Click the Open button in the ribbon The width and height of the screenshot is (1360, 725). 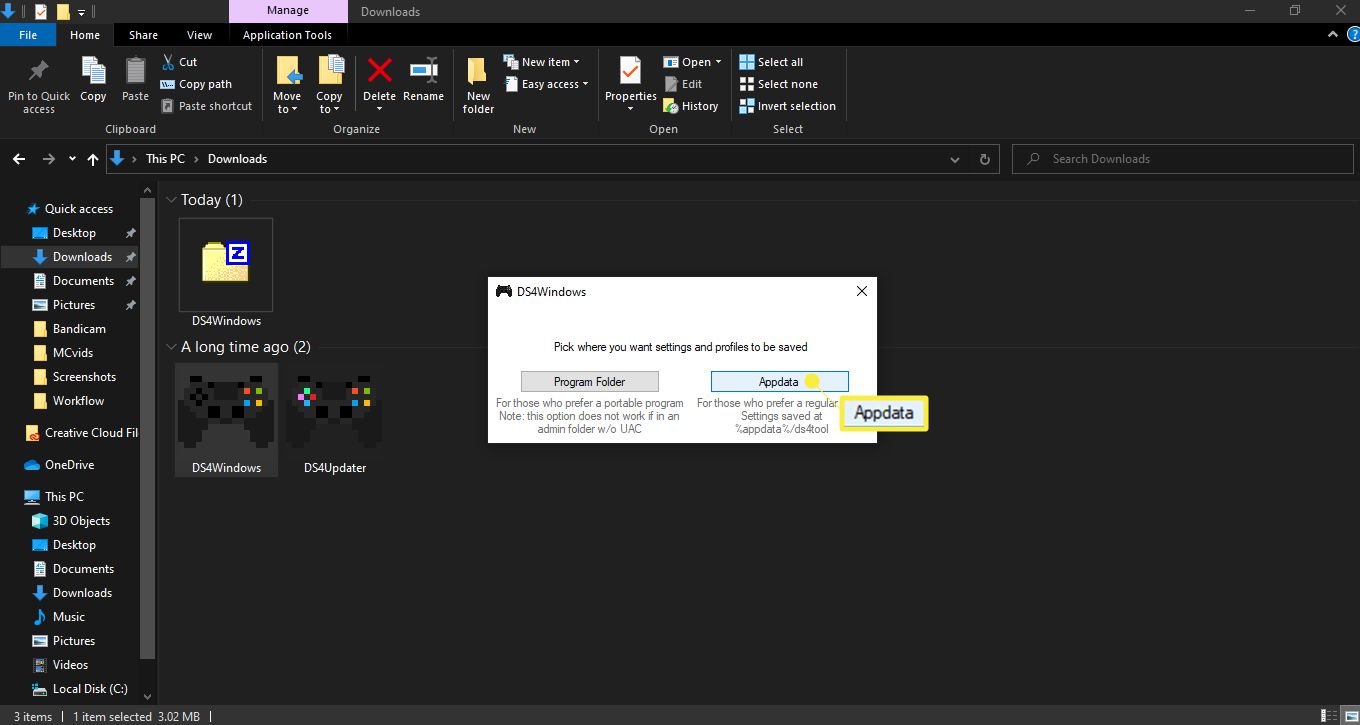(687, 62)
